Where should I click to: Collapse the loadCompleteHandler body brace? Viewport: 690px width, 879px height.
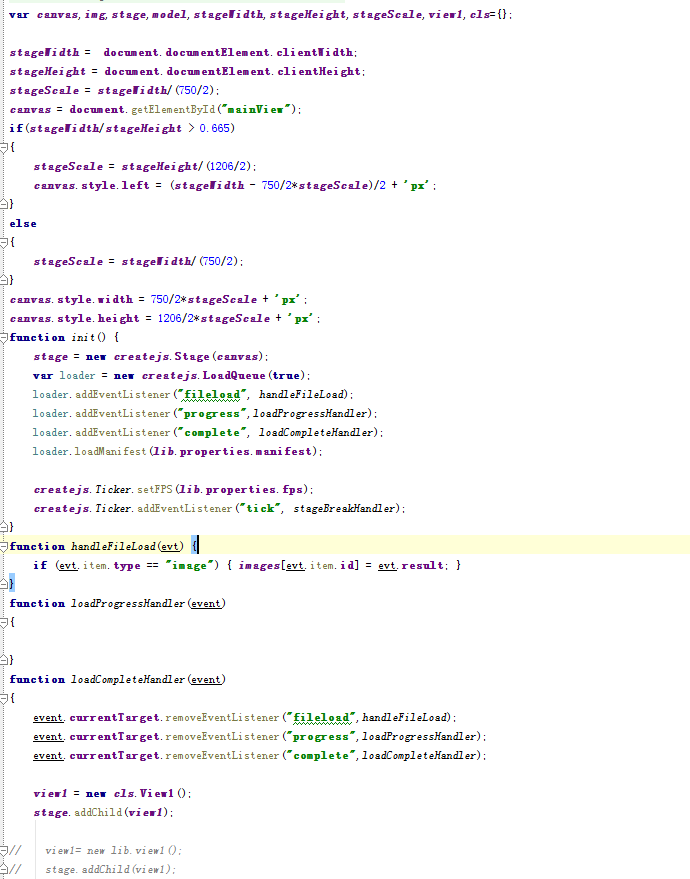click(x=5, y=698)
